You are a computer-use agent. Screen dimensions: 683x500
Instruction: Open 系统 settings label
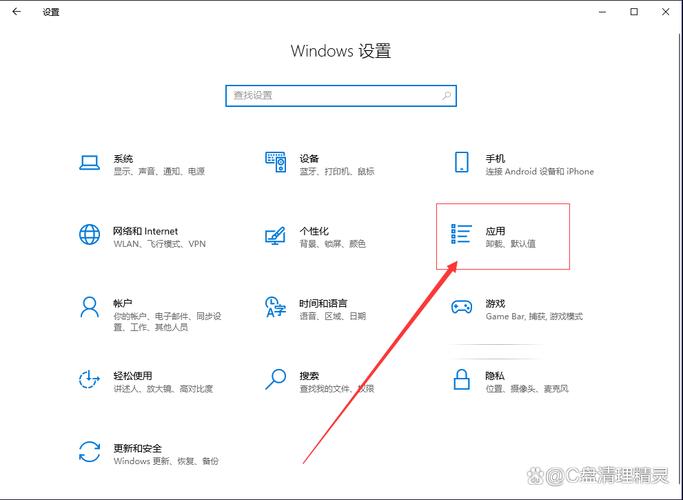123,158
